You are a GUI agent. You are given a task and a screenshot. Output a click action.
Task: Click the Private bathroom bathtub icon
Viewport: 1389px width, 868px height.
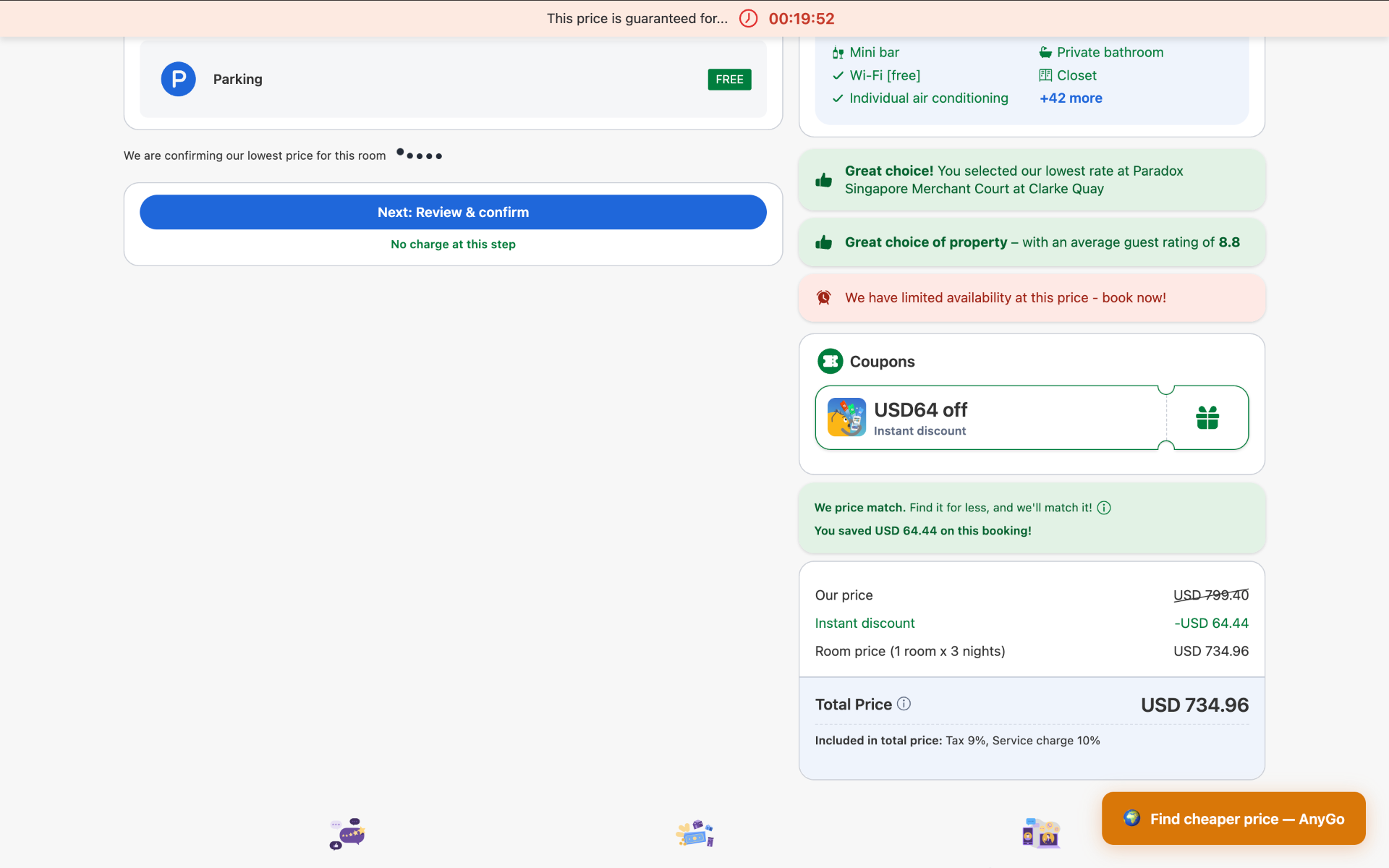click(1045, 52)
